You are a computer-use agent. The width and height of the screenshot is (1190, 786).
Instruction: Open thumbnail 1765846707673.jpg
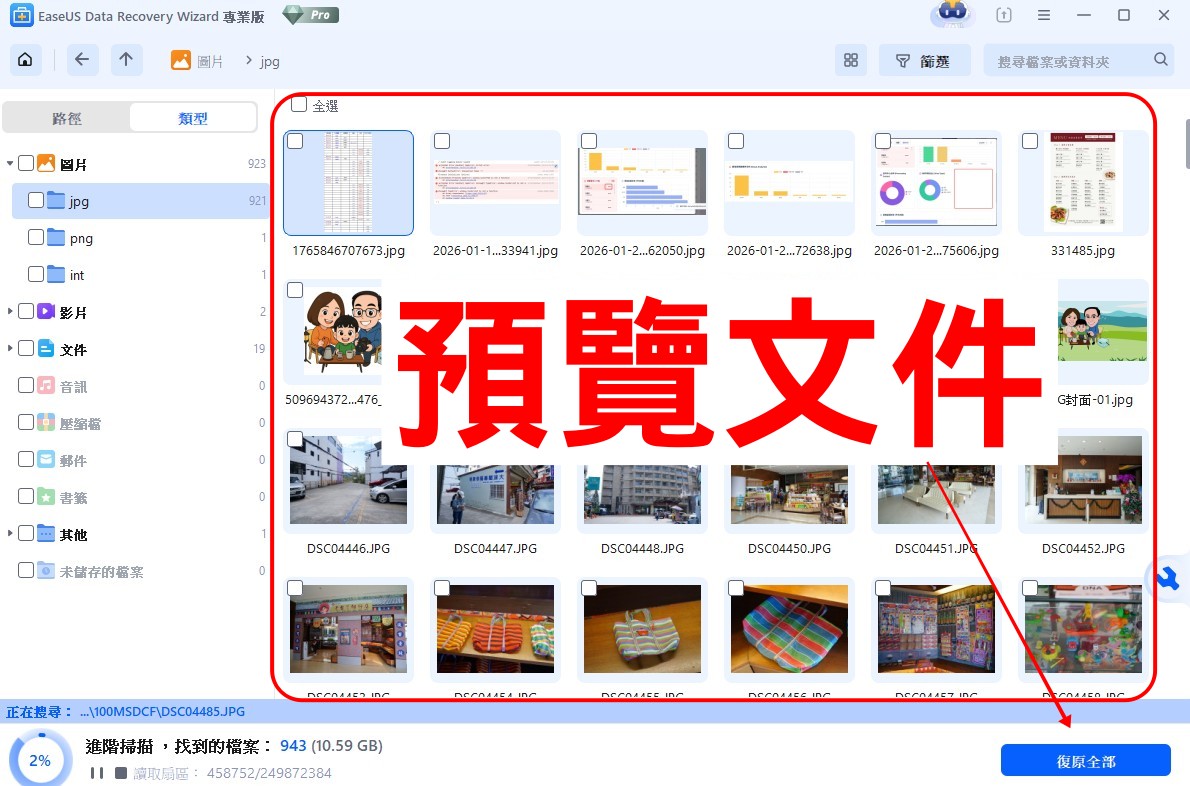point(348,183)
